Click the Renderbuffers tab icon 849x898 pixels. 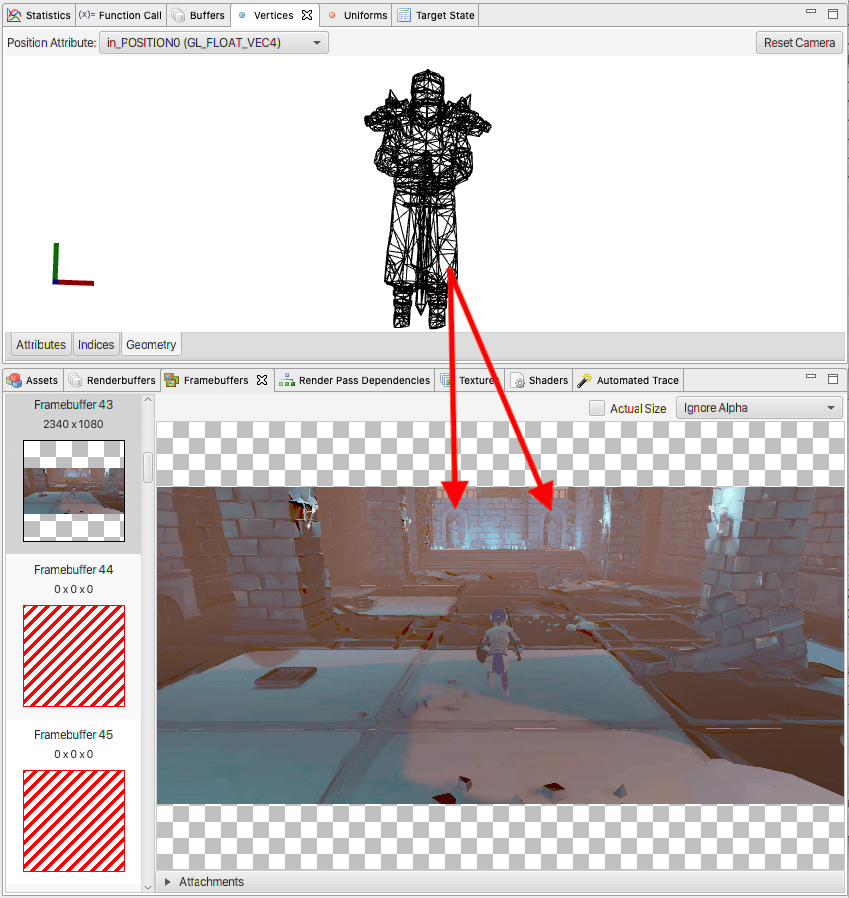coord(75,380)
